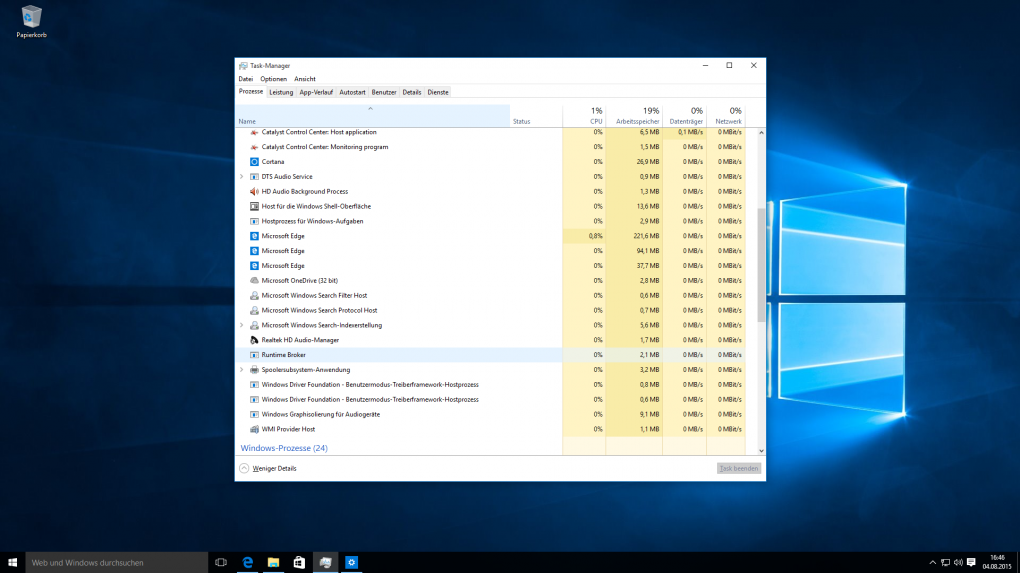
Task: Open the clock and date flyout
Action: click(x=997, y=563)
